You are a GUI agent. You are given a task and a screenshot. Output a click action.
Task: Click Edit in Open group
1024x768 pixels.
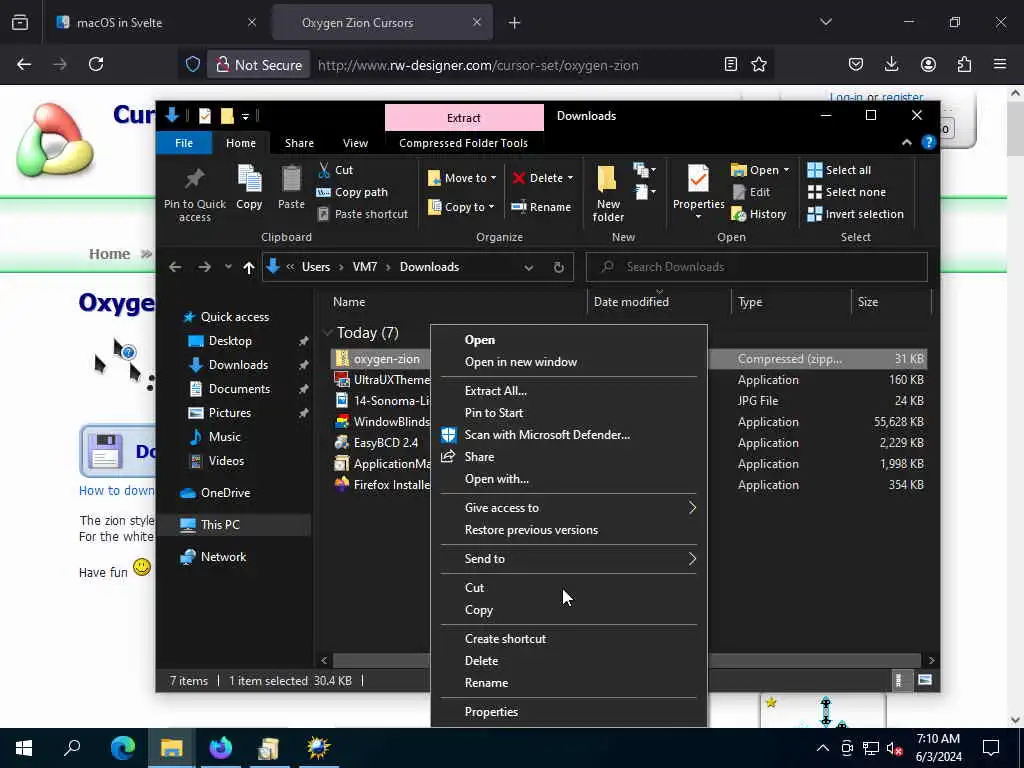[x=751, y=192]
